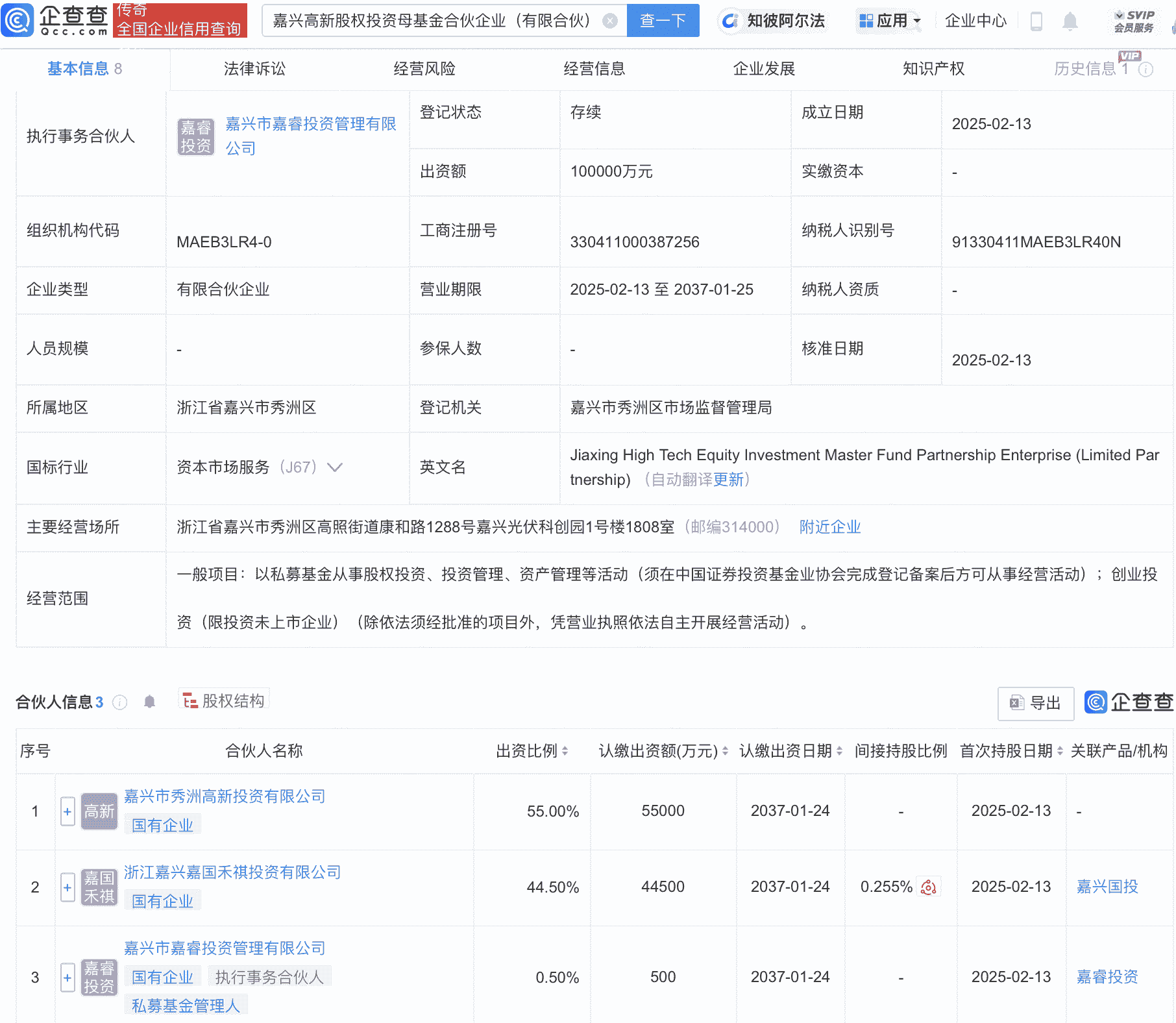Click the mobile phone icon
The width and height of the screenshot is (1176, 1023).
coord(1036,21)
